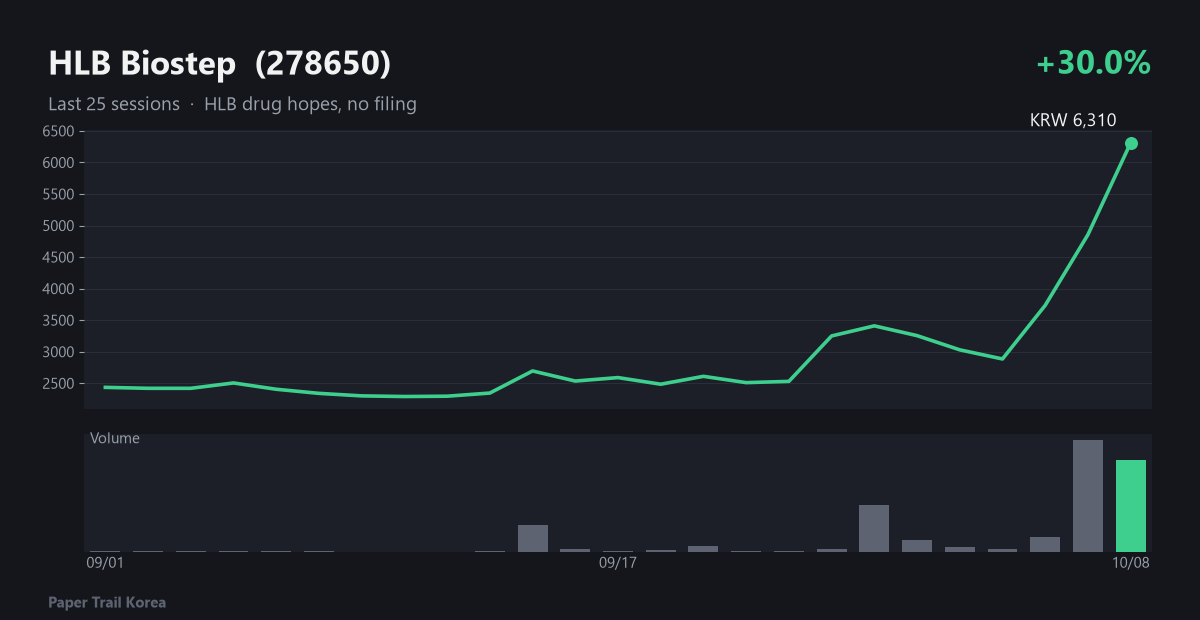Click the subtitle starting 'Last 25 sessions'
Viewport: 1200px width, 620px height.
click(232, 104)
